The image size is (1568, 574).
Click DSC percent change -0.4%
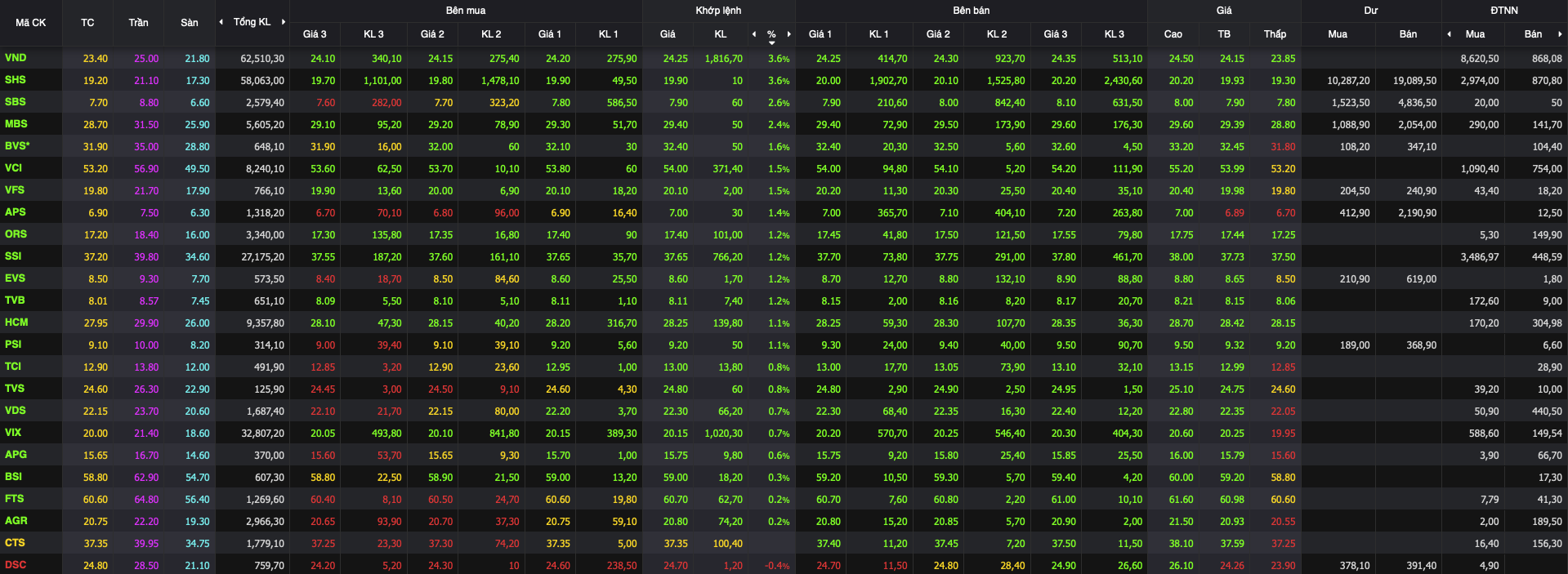point(777,566)
